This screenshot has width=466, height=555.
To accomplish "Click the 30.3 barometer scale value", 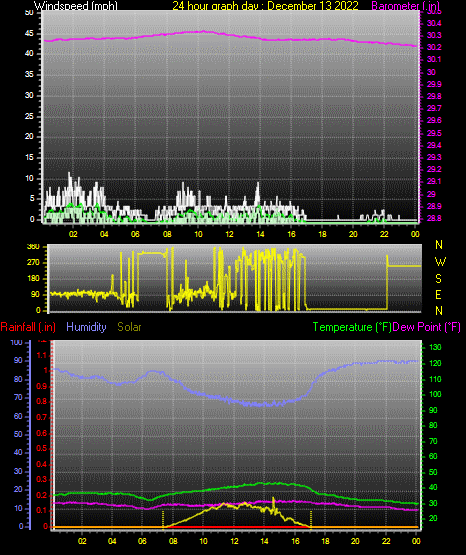I will pos(434,35).
